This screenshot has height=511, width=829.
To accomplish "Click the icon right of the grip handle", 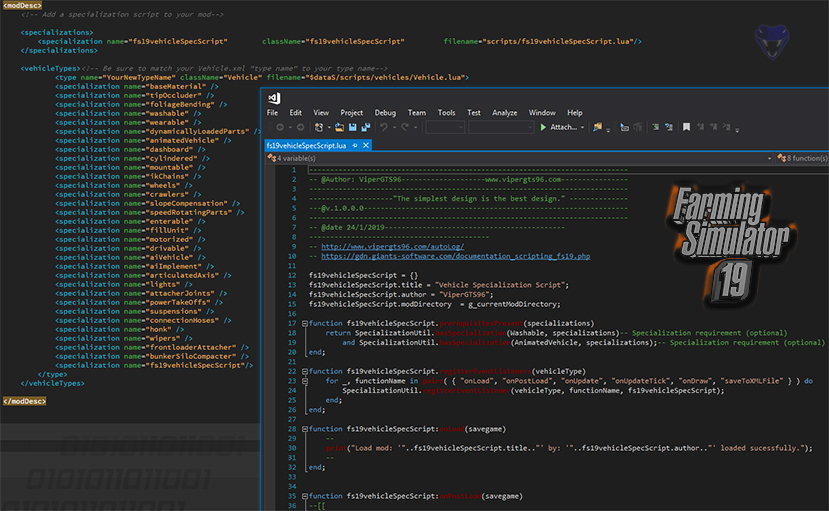I will pos(624,127).
